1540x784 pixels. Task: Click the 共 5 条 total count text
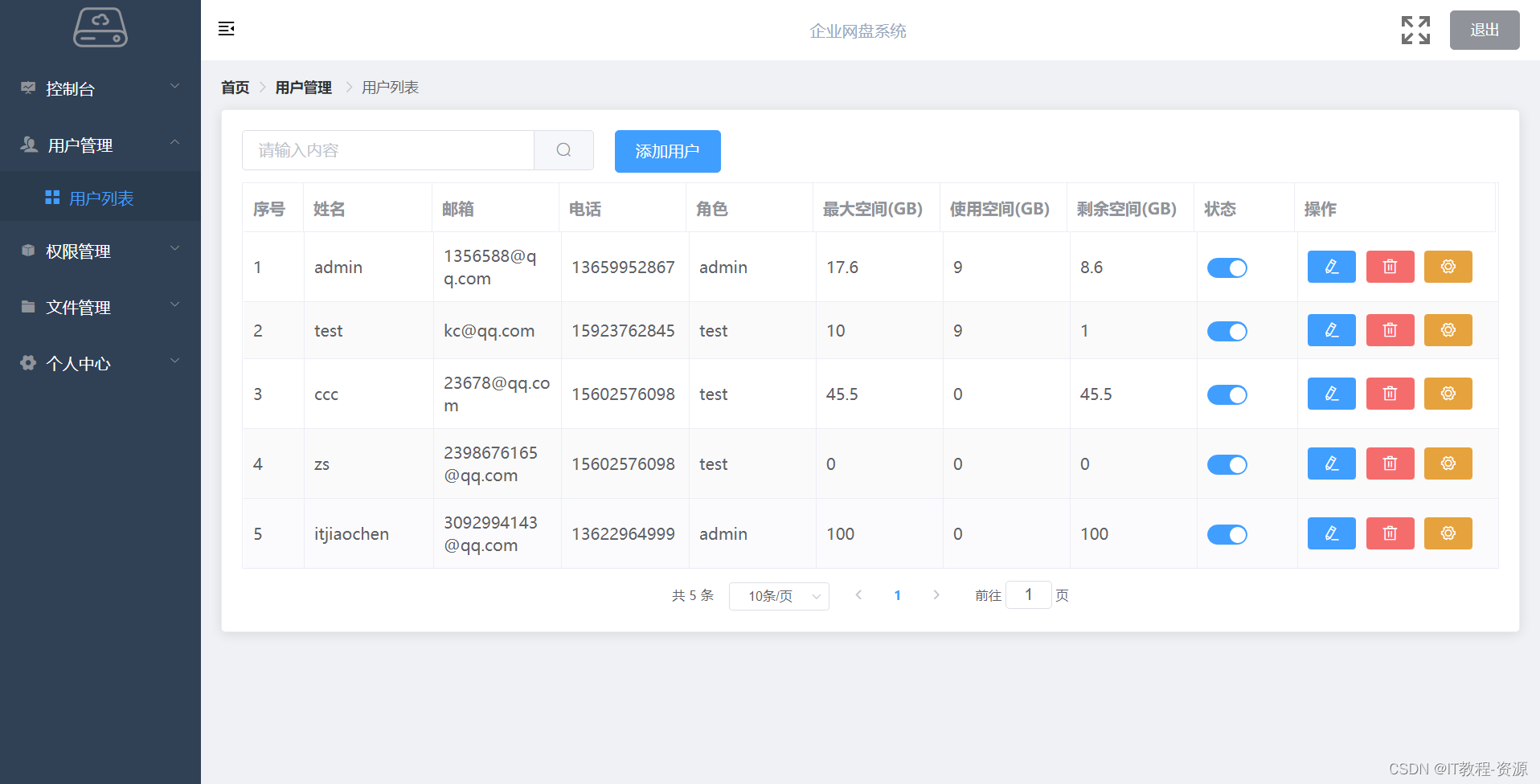(693, 595)
